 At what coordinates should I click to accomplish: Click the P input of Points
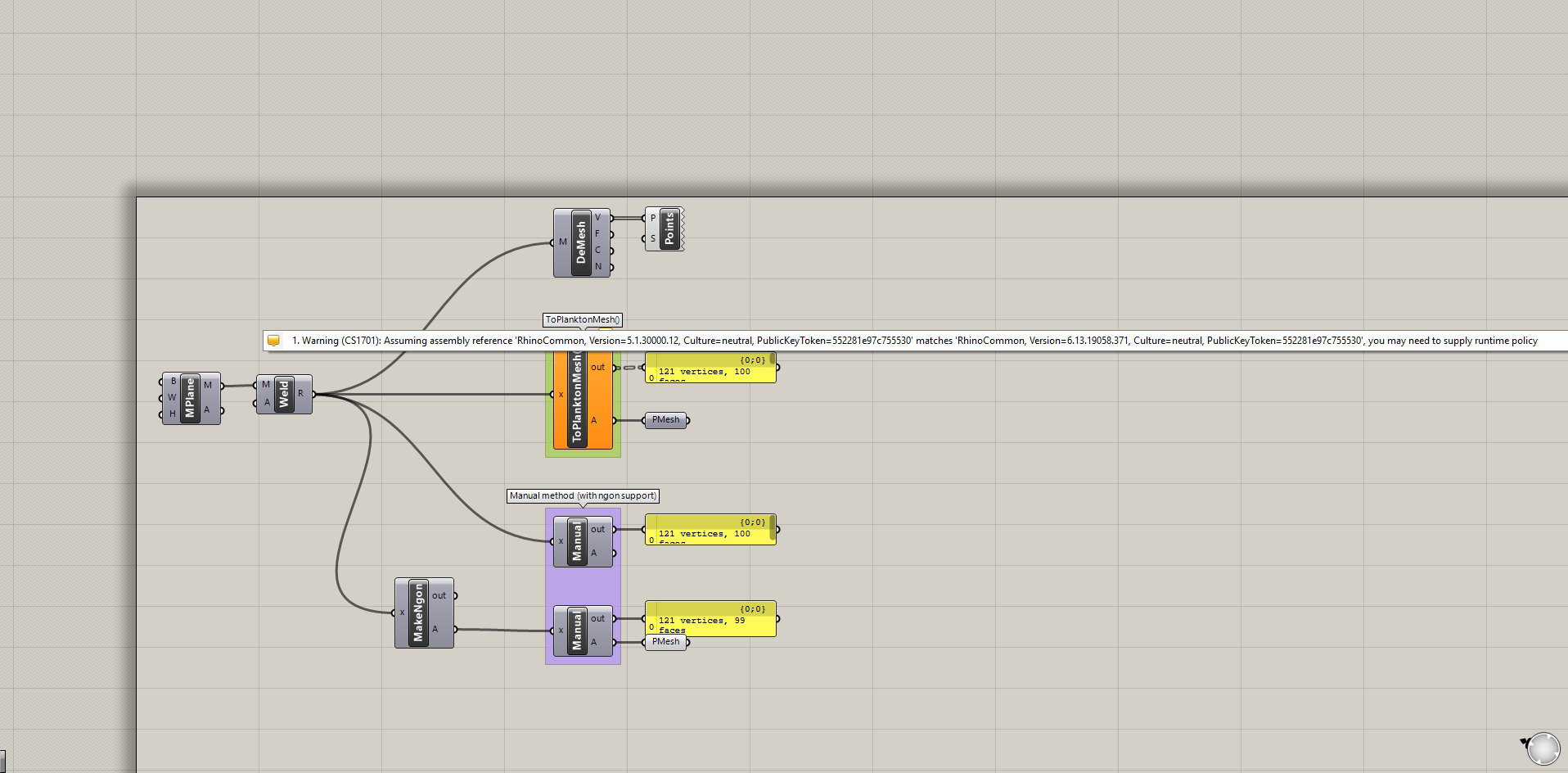pos(653,218)
